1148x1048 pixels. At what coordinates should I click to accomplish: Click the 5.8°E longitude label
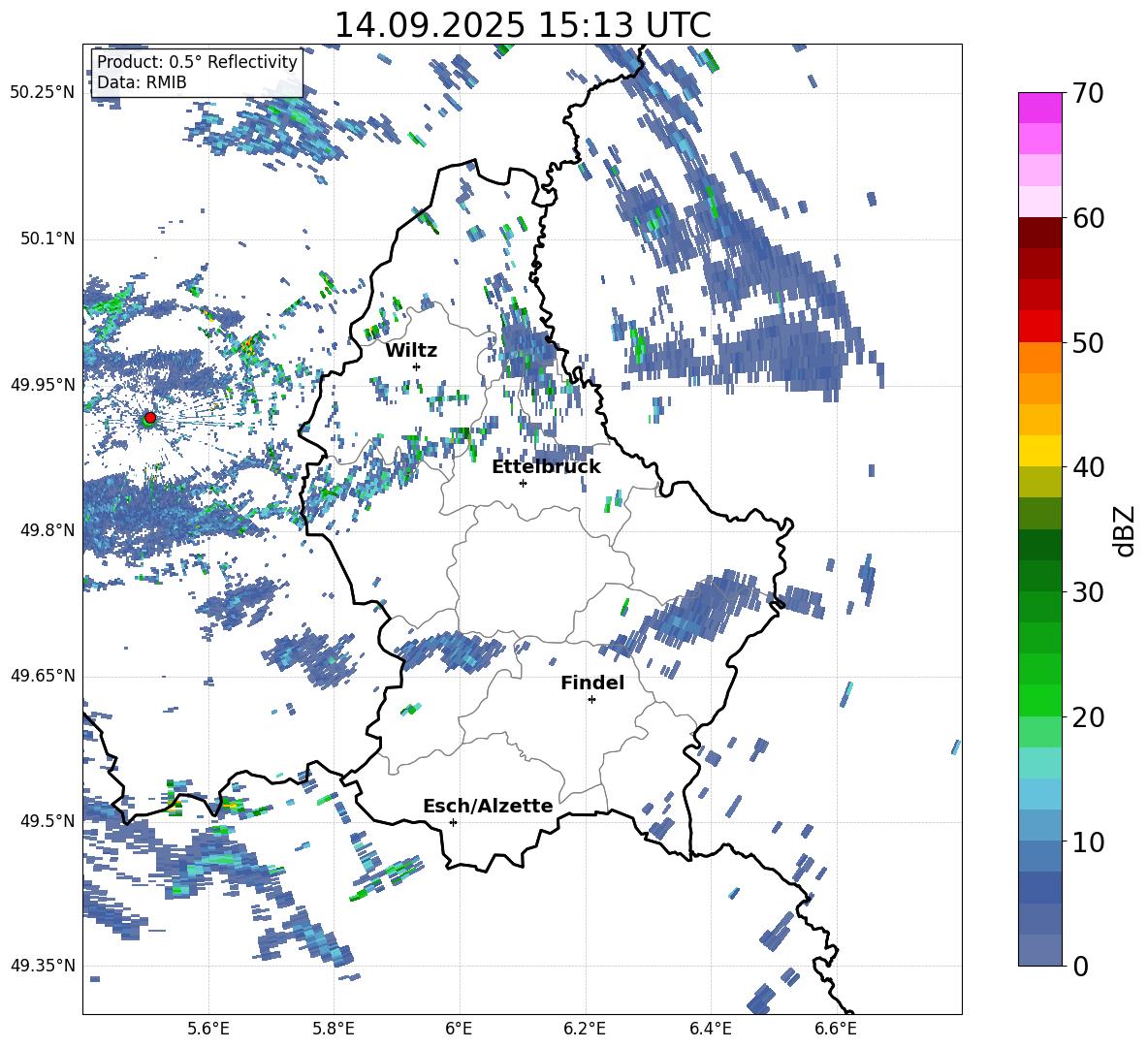click(x=334, y=1029)
